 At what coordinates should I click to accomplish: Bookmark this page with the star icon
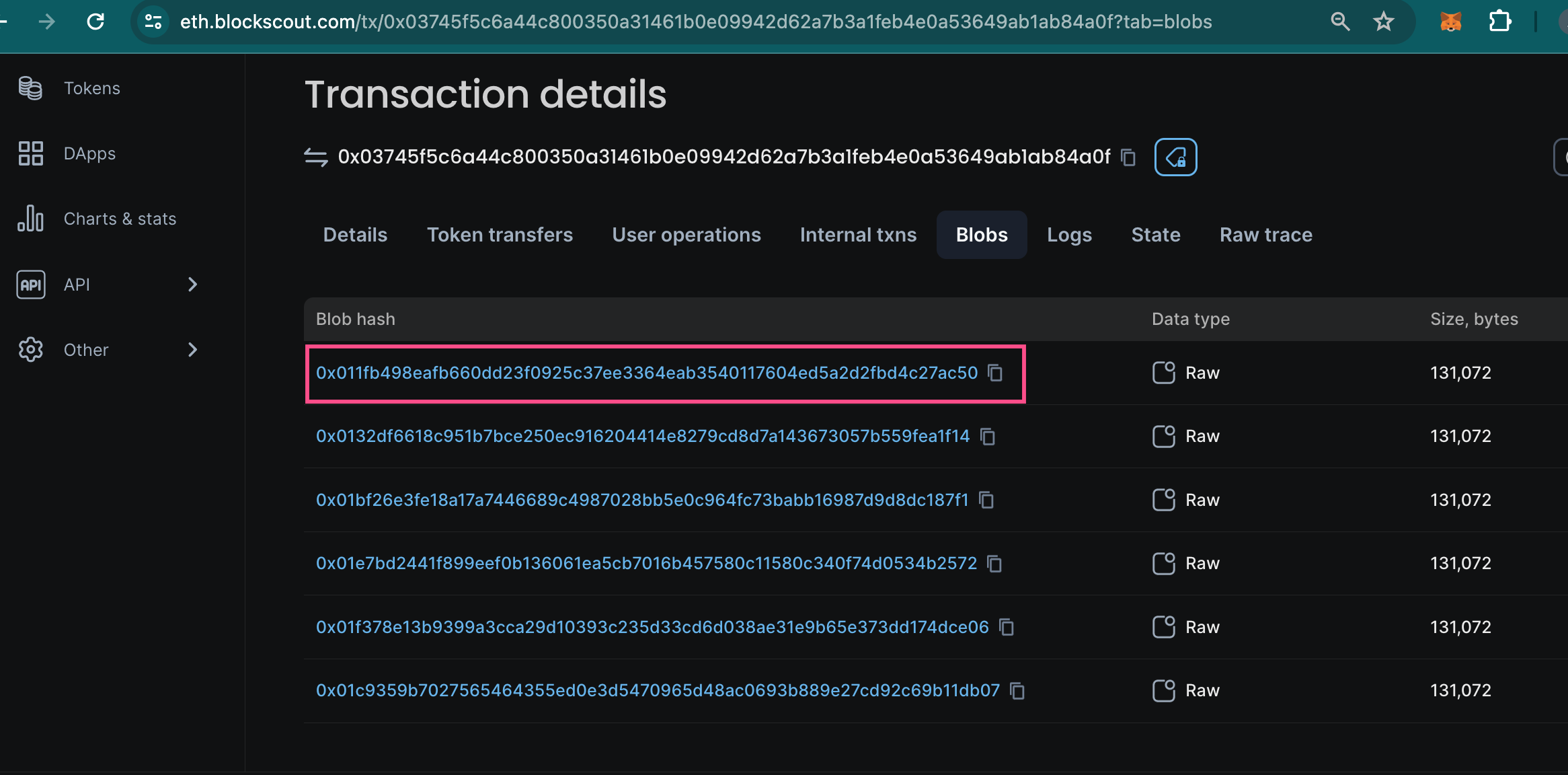(x=1383, y=22)
